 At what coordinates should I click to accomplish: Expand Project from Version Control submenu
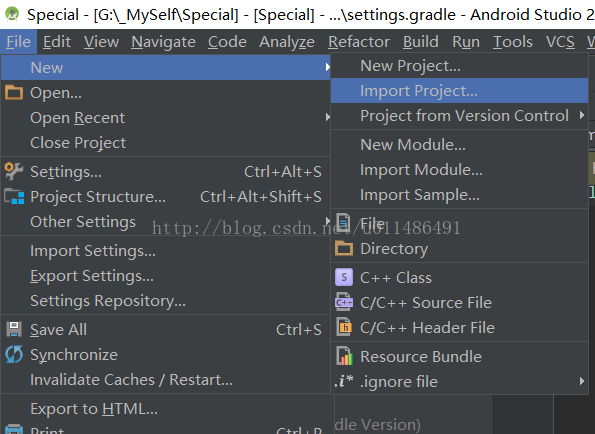(582, 115)
